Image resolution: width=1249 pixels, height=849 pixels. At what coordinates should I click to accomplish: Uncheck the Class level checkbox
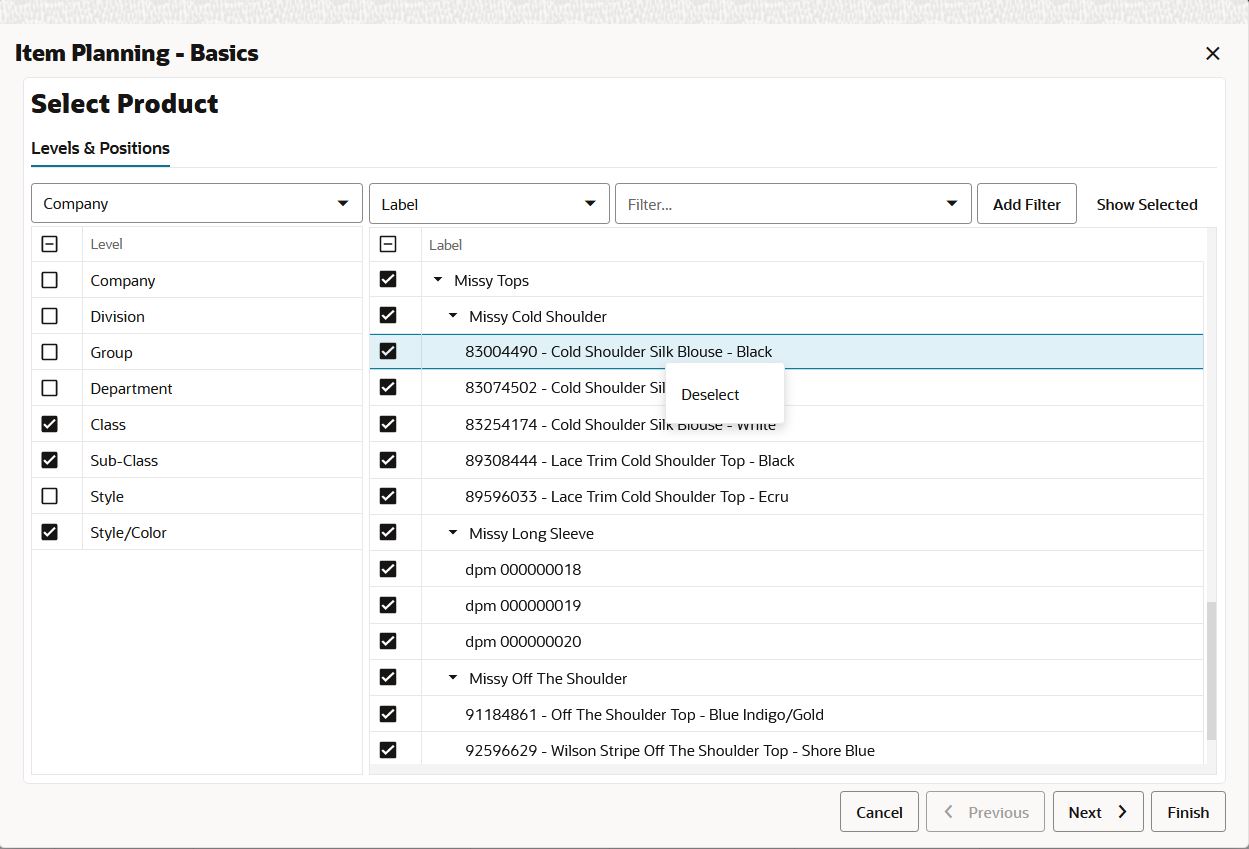50,424
